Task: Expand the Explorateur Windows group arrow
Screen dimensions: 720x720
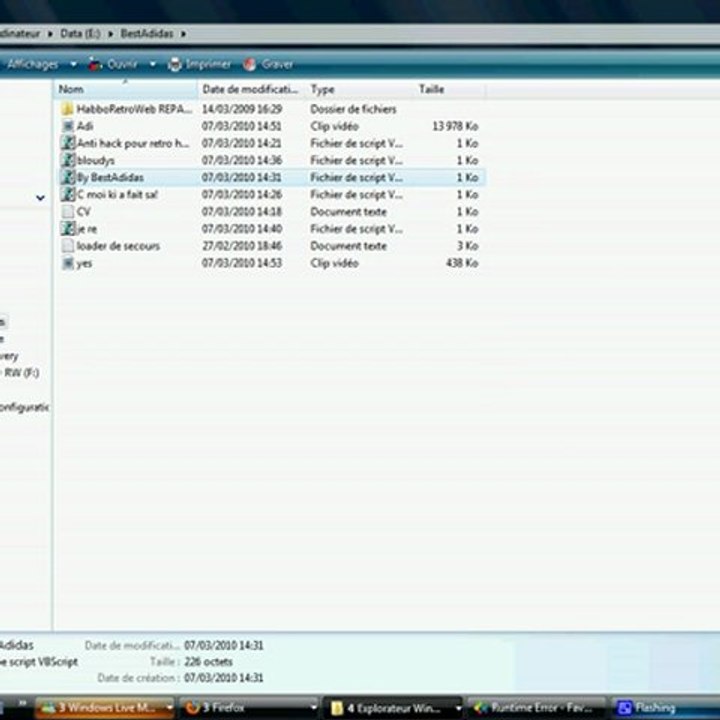Action: pos(458,708)
